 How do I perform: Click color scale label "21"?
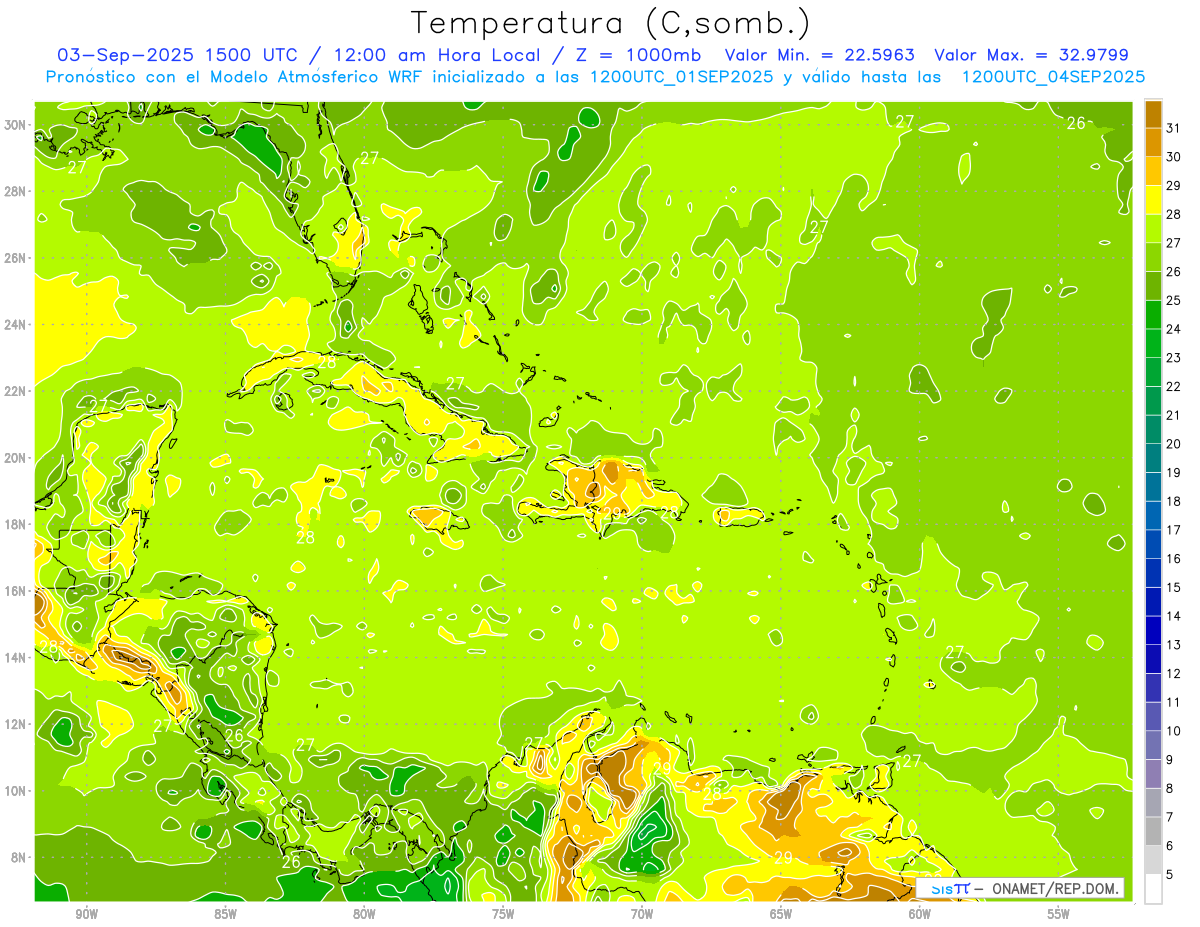(1174, 415)
